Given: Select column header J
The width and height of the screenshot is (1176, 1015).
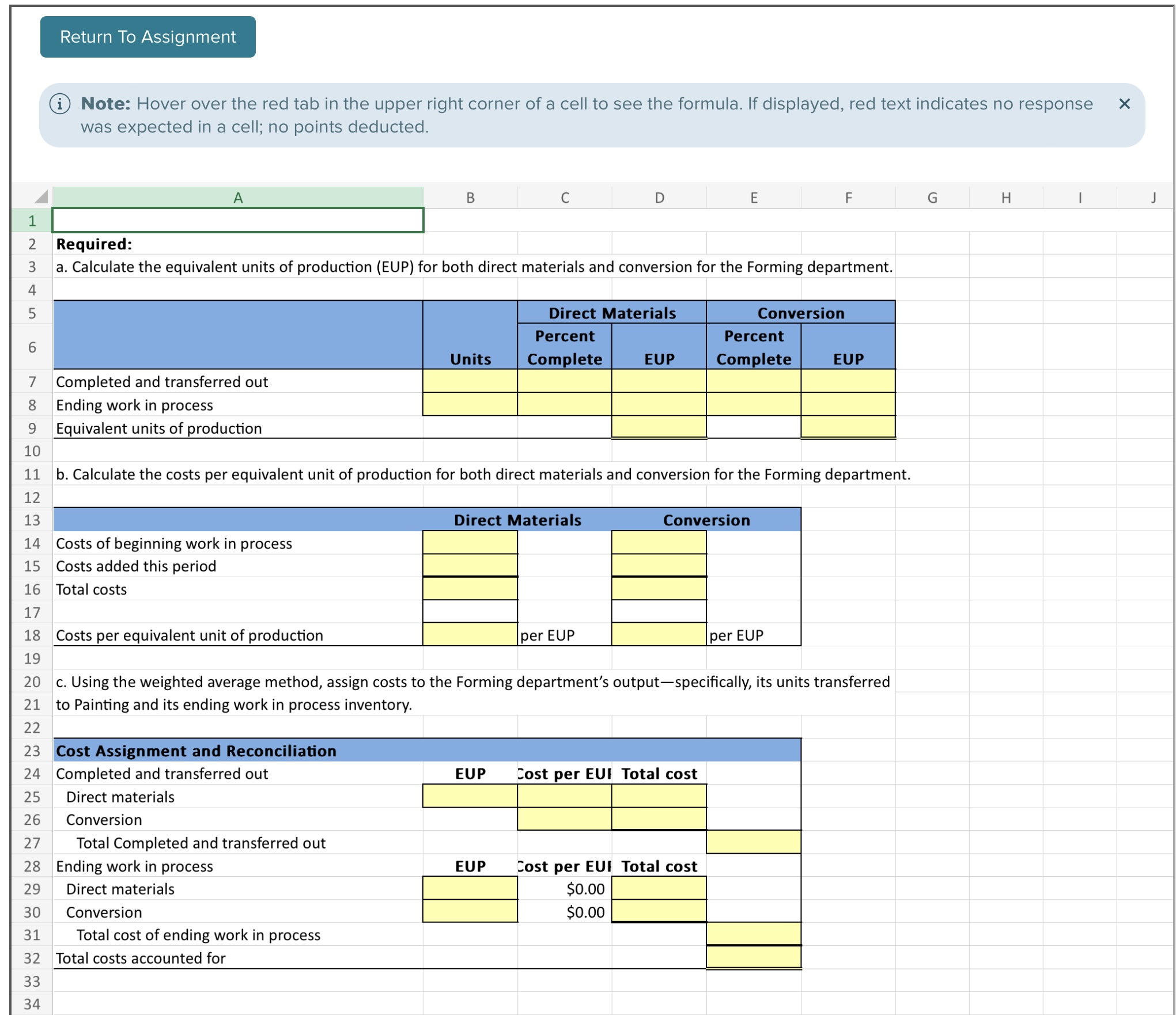Looking at the screenshot, I should point(1153,197).
